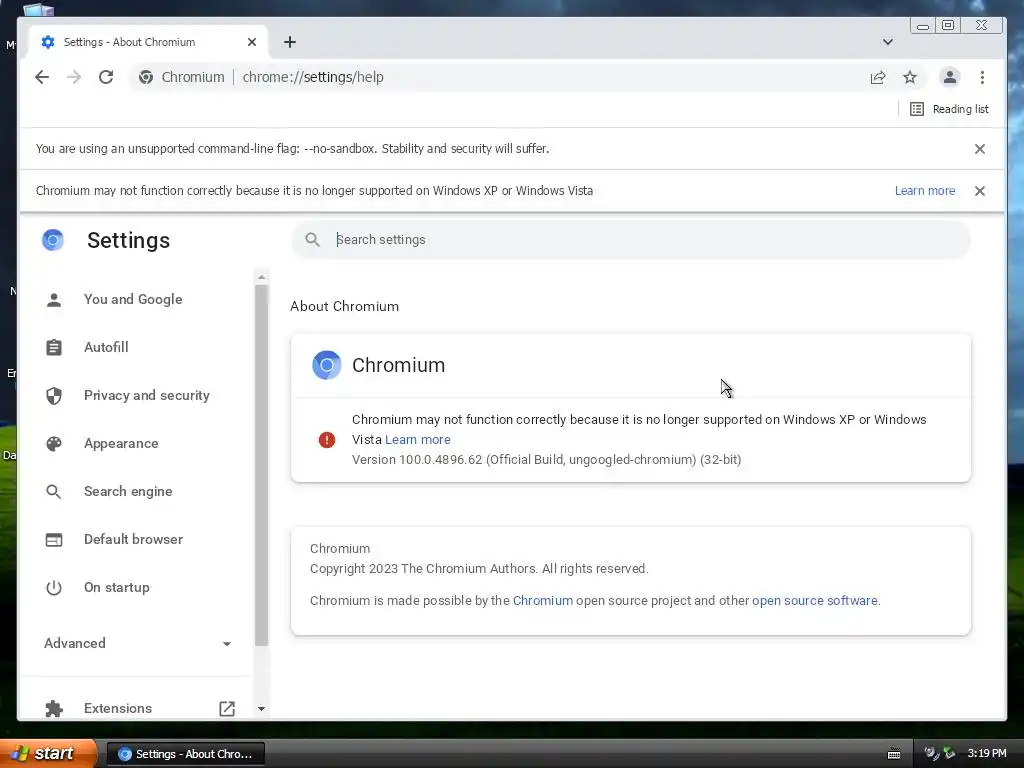This screenshot has height=768, width=1024.
Task: Open the Reading list panel
Action: pyautogui.click(x=950, y=109)
